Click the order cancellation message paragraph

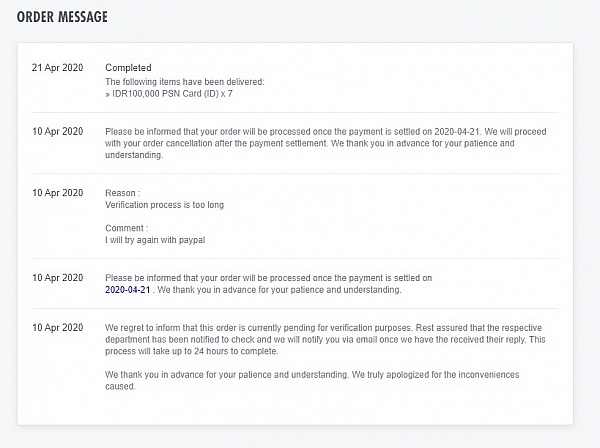coord(326,143)
